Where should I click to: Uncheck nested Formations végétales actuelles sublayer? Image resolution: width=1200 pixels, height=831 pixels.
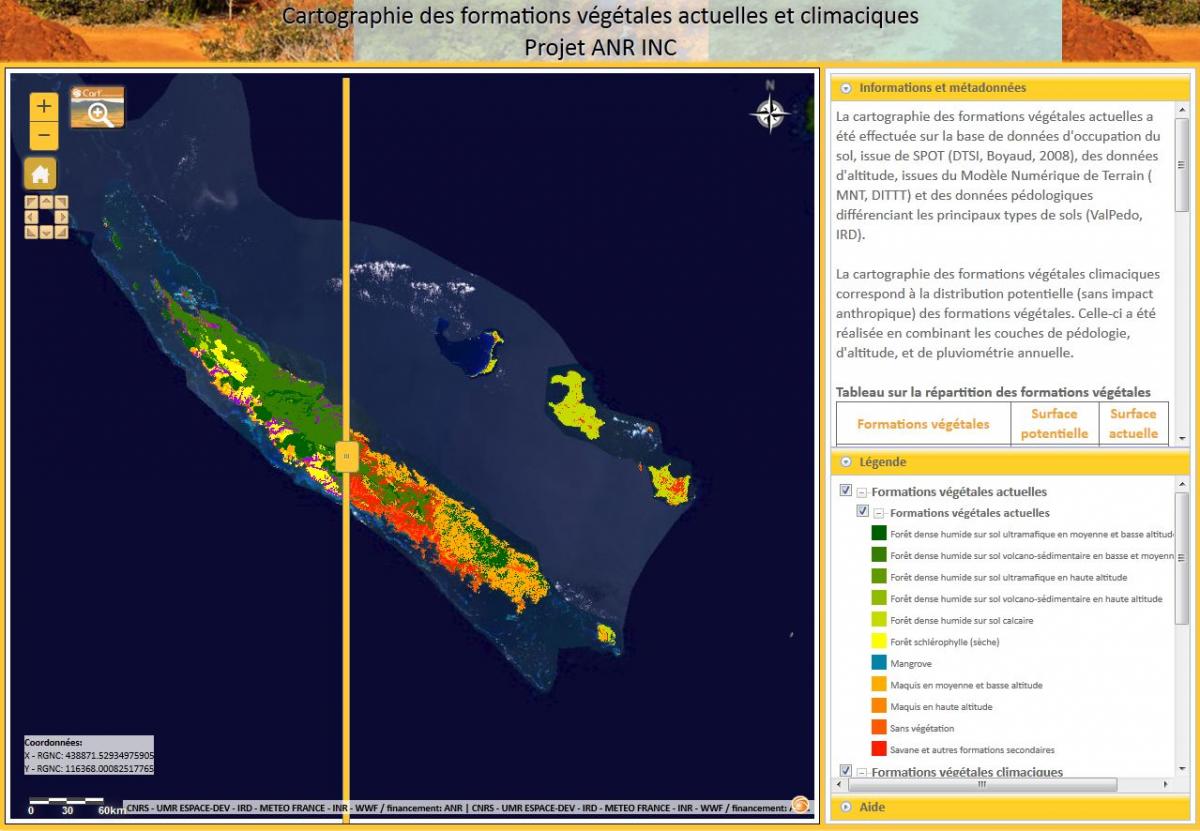click(863, 511)
